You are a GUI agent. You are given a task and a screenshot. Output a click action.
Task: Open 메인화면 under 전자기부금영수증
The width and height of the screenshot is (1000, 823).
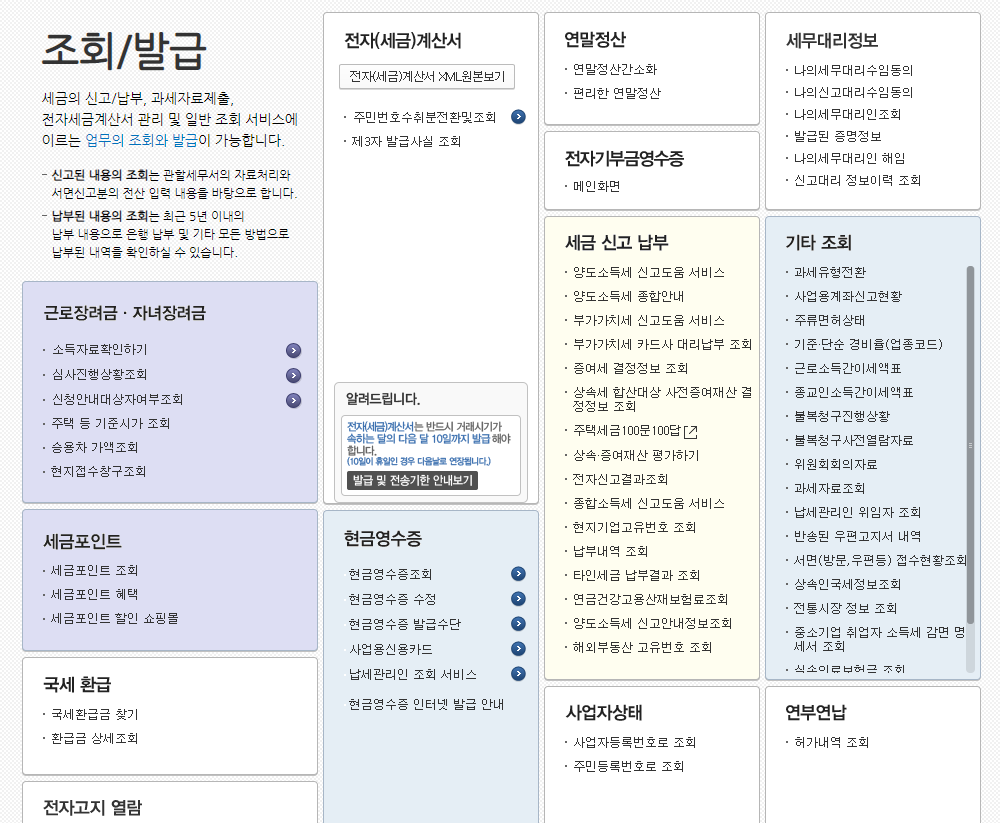point(596,186)
